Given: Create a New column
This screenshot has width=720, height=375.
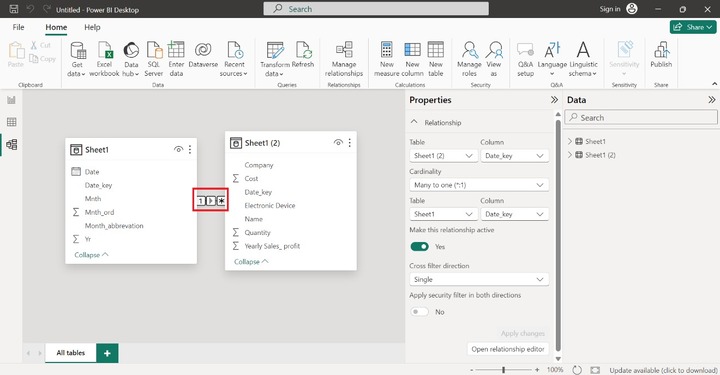Looking at the screenshot, I should [412, 60].
